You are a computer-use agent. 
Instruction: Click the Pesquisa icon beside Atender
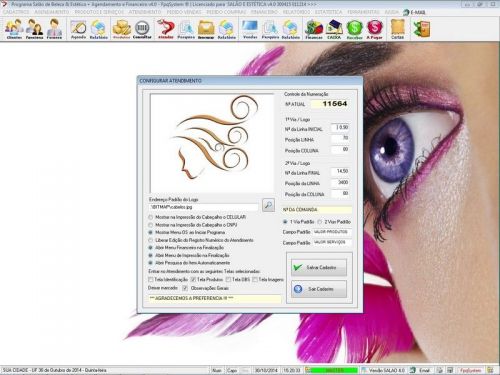186,29
